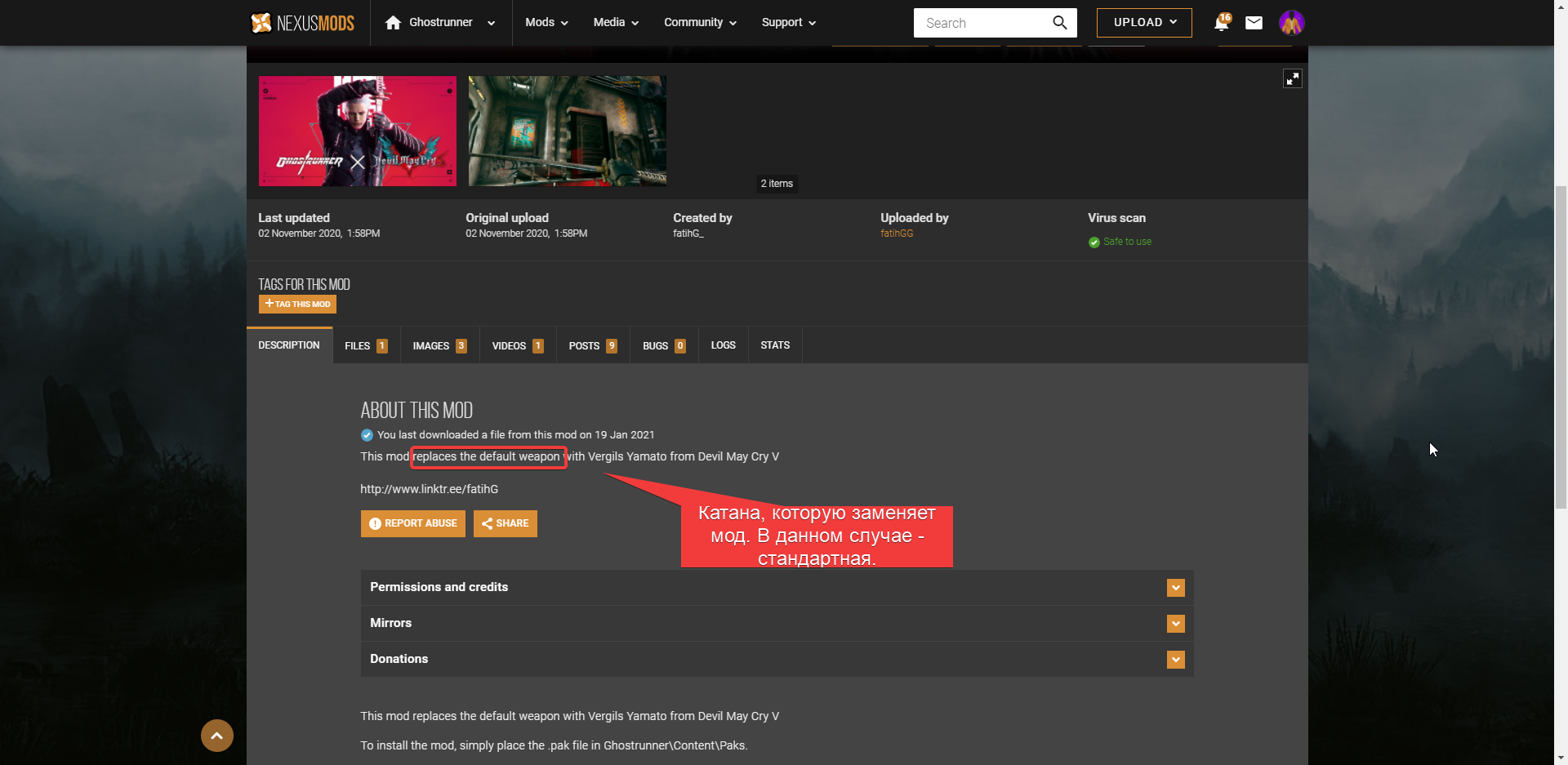Click the Tag This Mod button
The width and height of the screenshot is (1568, 765).
(297, 305)
